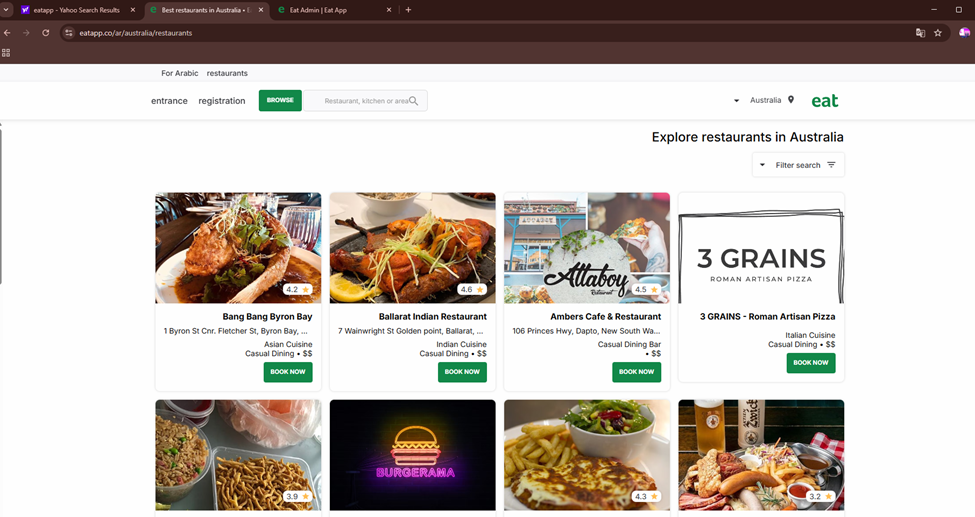Go back in browser history
Viewport: 975px width, 517px height.
tap(7, 33)
